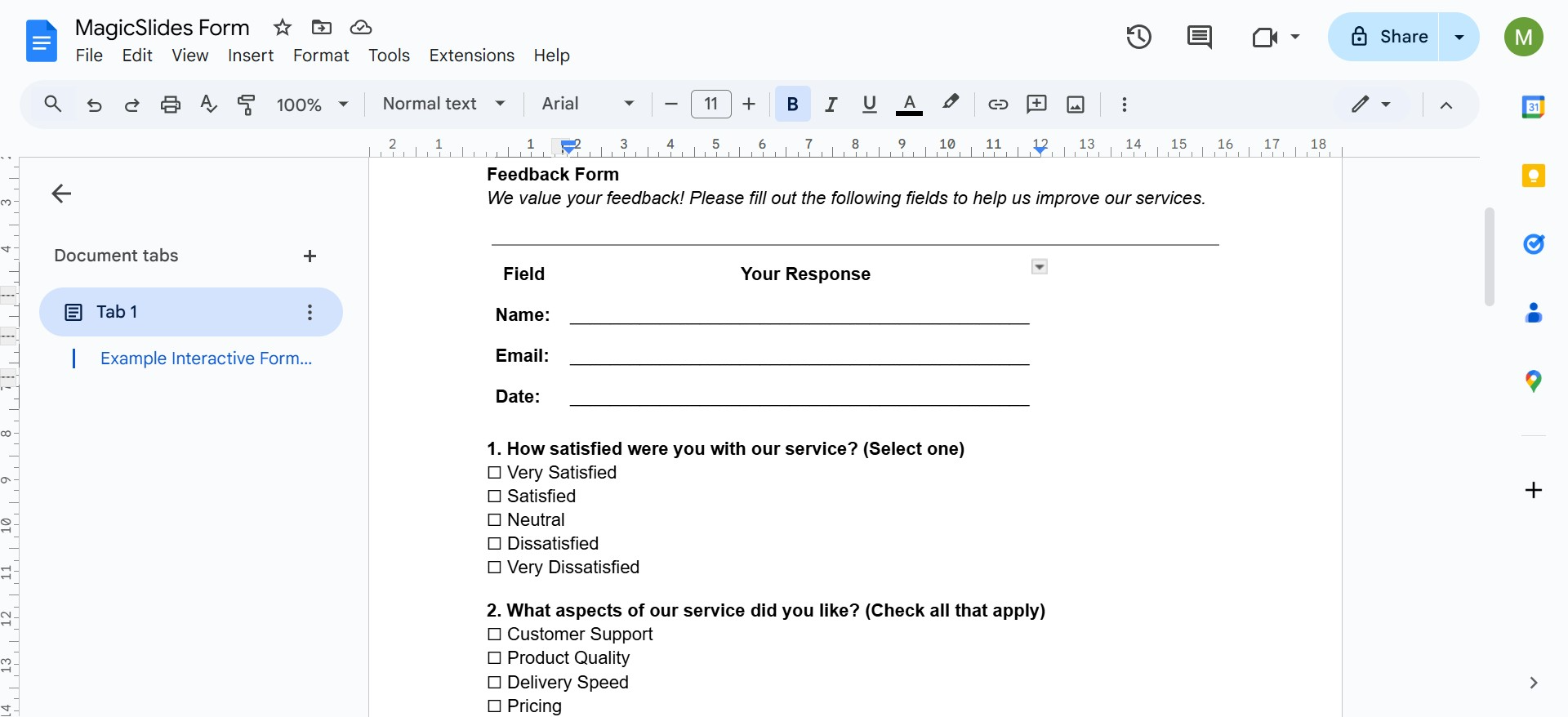The height and width of the screenshot is (717, 1568).
Task: Toggle bold formatting
Action: tap(792, 104)
